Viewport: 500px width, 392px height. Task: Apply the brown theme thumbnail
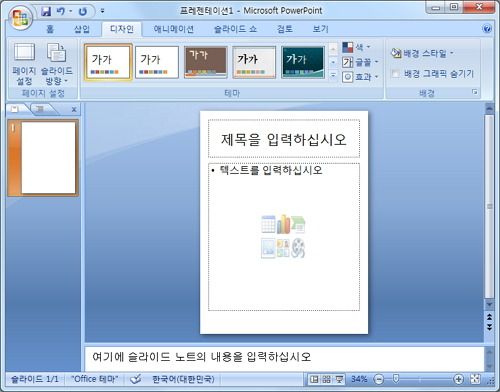point(206,62)
